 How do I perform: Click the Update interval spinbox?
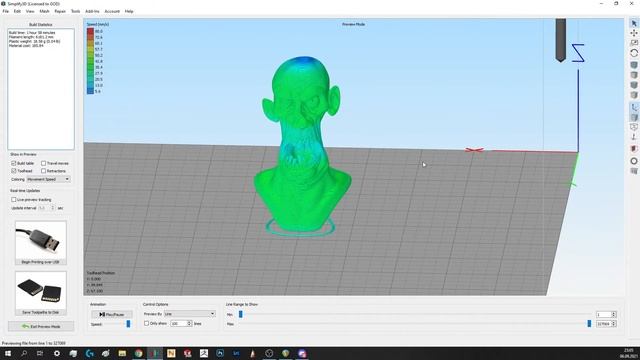(x=47, y=208)
